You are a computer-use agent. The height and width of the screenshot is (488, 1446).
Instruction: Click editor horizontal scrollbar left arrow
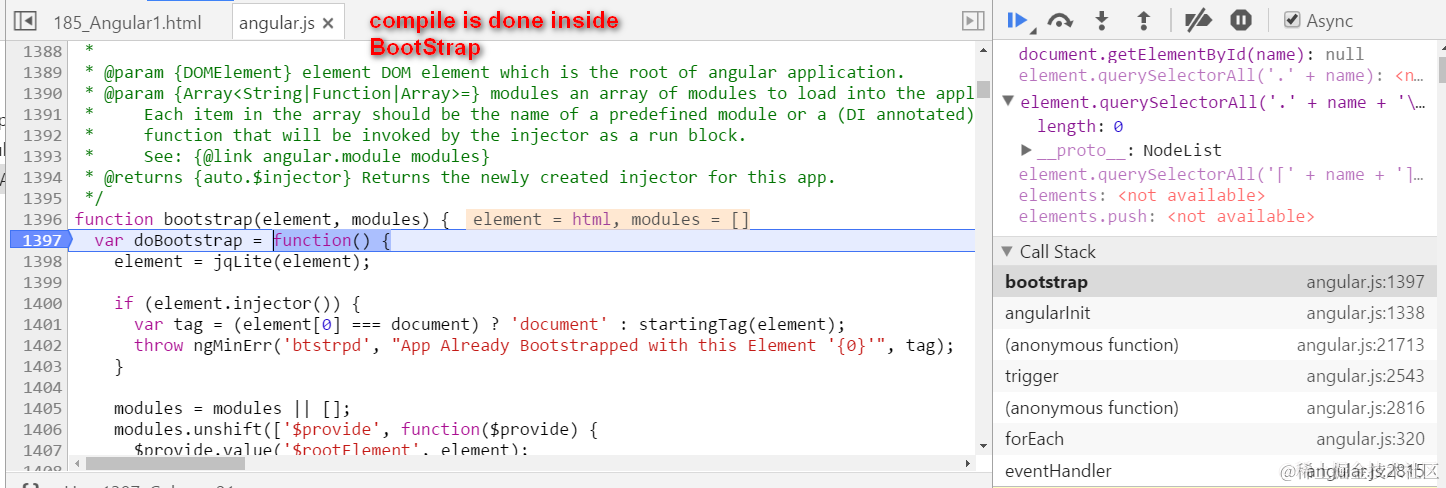tap(75, 464)
